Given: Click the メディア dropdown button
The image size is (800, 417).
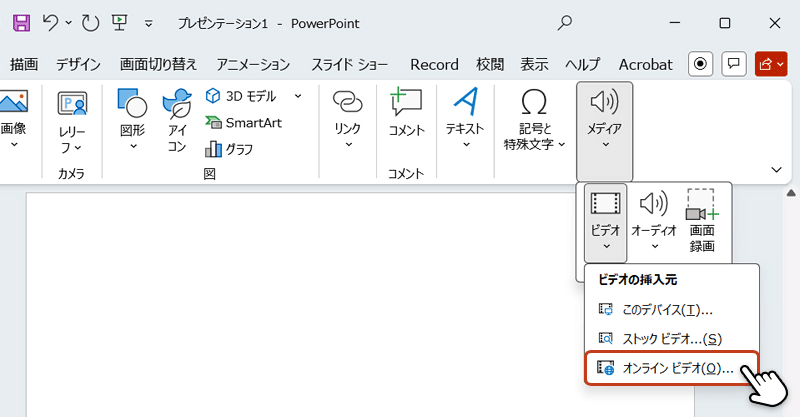Looking at the screenshot, I should pos(605,131).
